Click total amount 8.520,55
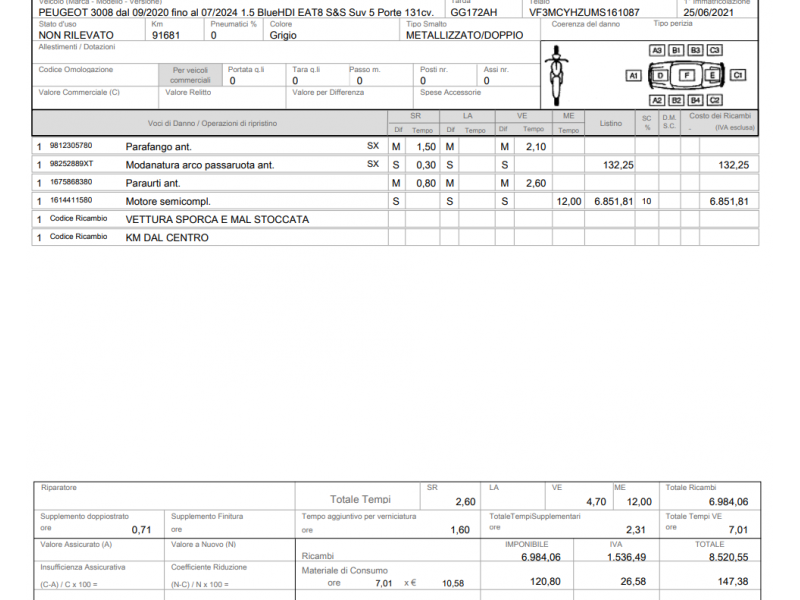This screenshot has width=800, height=600. (x=729, y=558)
